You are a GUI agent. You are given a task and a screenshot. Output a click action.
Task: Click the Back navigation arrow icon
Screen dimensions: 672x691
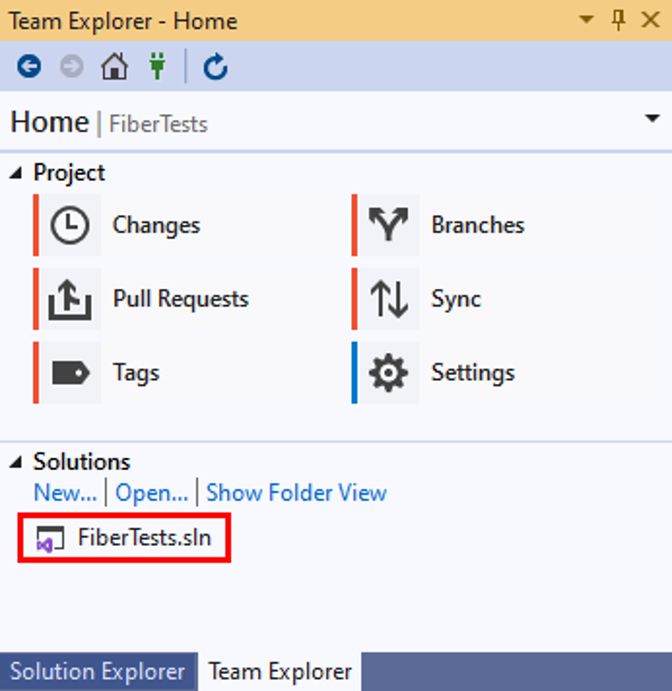pyautogui.click(x=29, y=67)
